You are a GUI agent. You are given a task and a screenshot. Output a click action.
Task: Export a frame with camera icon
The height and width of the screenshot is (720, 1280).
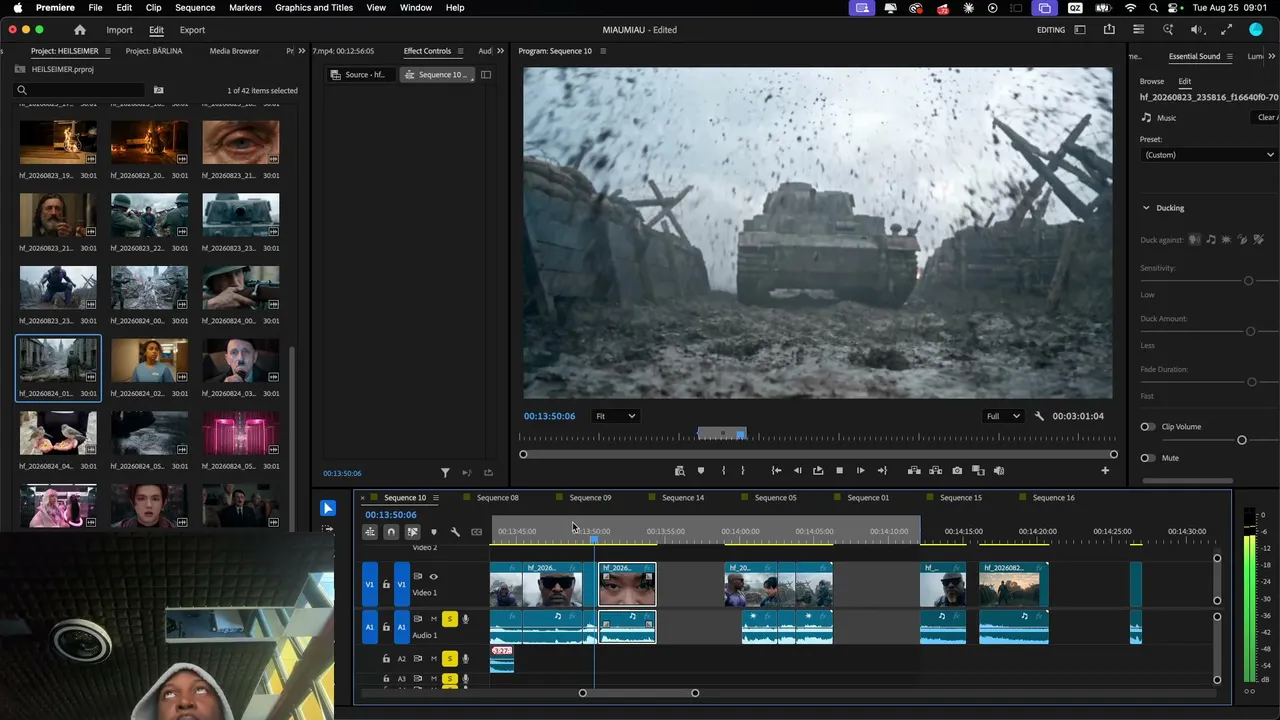coord(957,471)
